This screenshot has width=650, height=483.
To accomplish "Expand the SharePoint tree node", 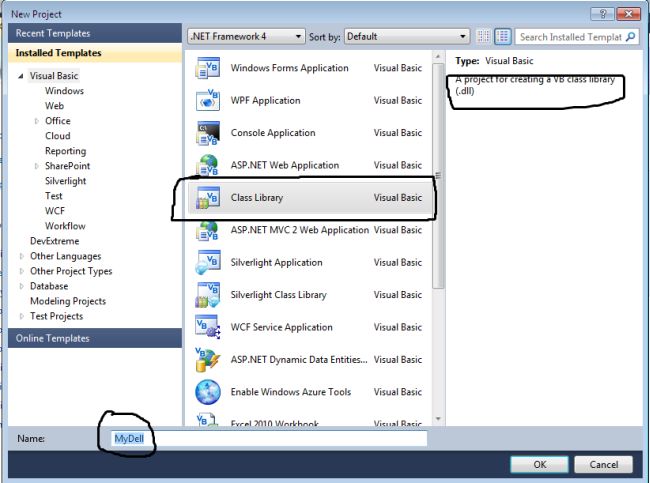I will (x=36, y=166).
